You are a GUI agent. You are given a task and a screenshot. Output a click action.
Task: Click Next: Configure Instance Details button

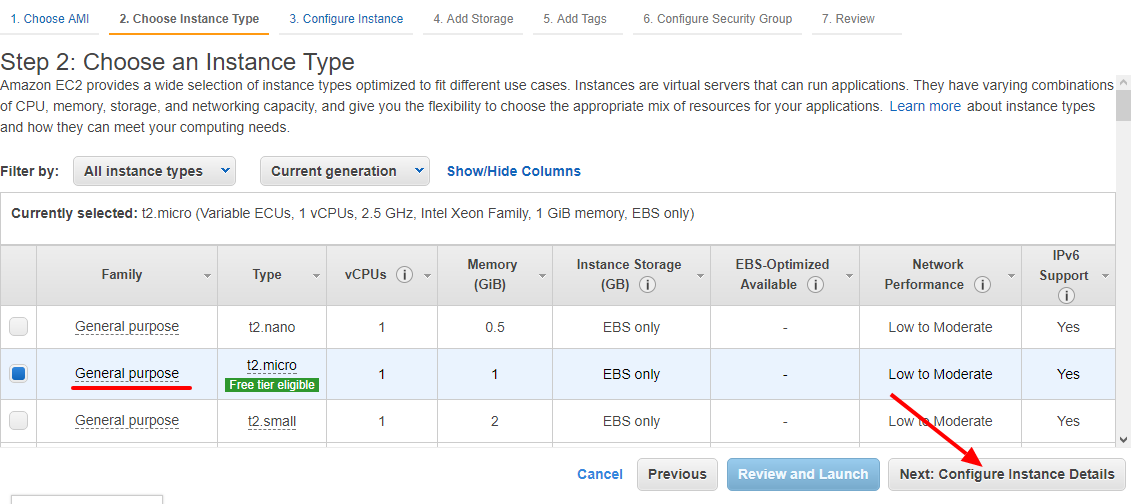pos(1007,474)
